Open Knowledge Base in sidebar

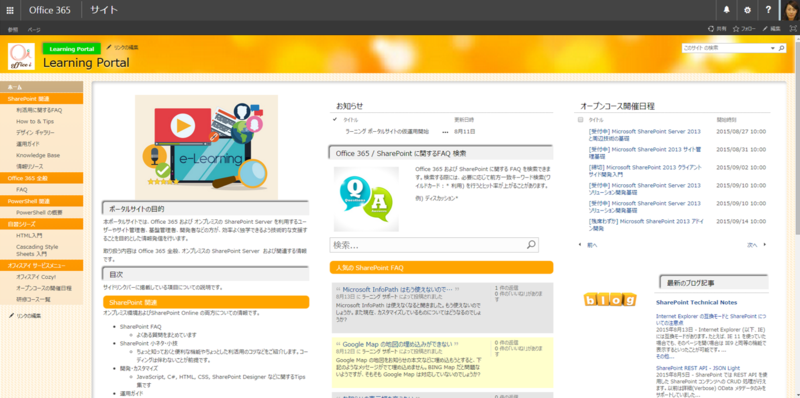coord(38,155)
